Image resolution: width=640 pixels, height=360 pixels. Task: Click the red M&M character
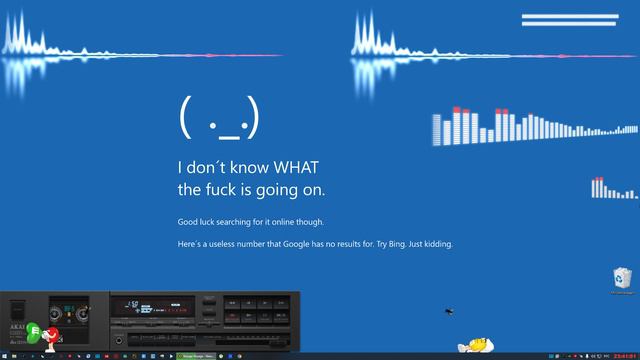51,339
